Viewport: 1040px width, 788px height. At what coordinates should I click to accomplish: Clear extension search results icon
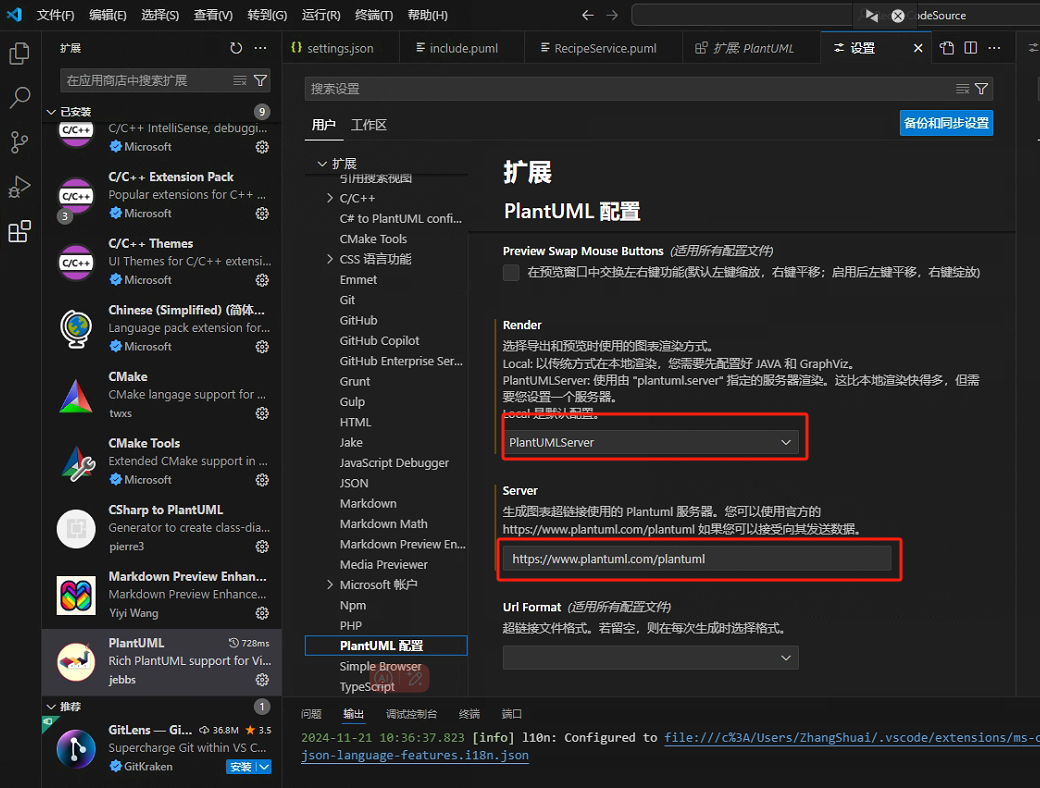click(240, 80)
